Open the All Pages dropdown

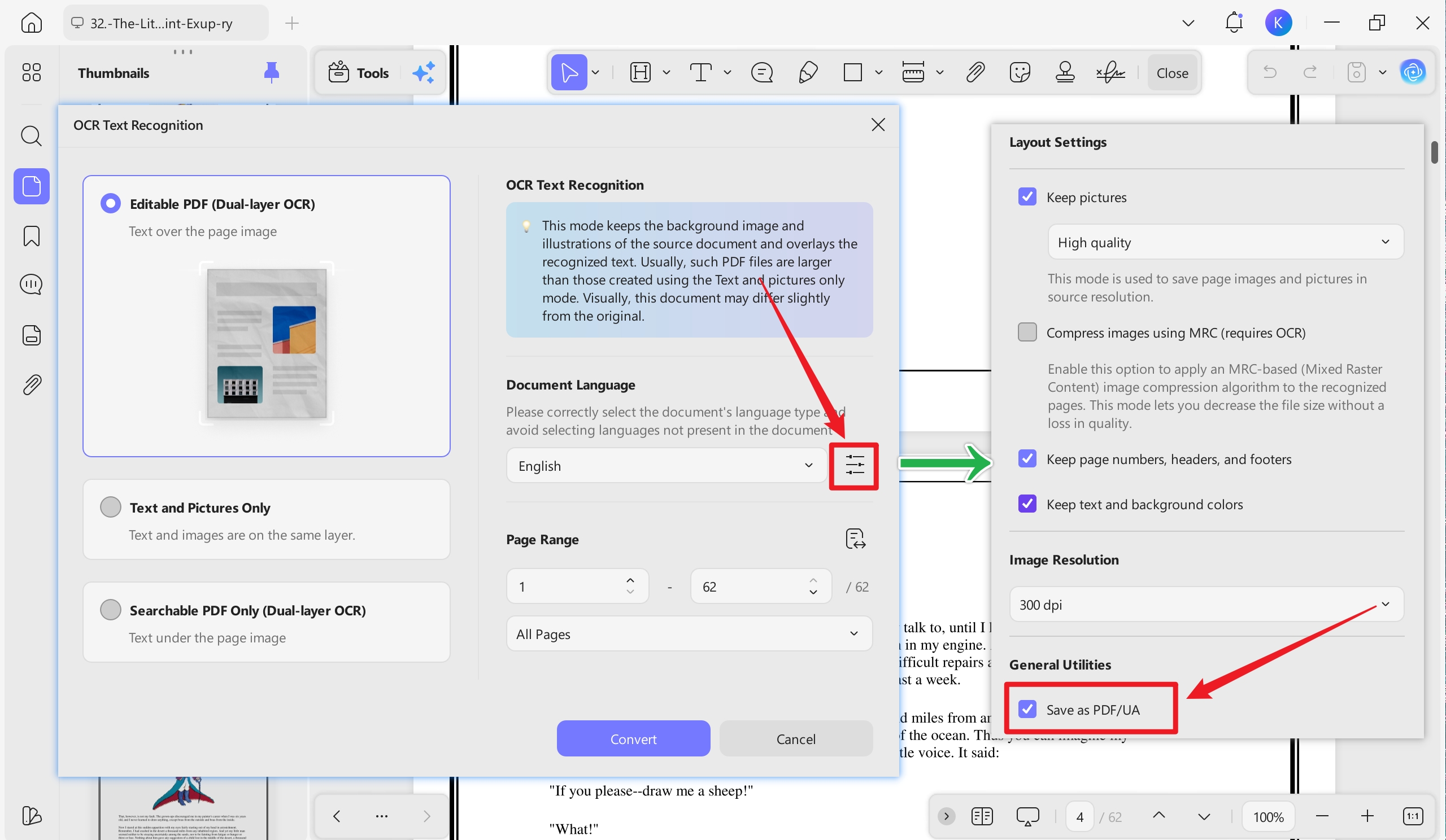689,633
